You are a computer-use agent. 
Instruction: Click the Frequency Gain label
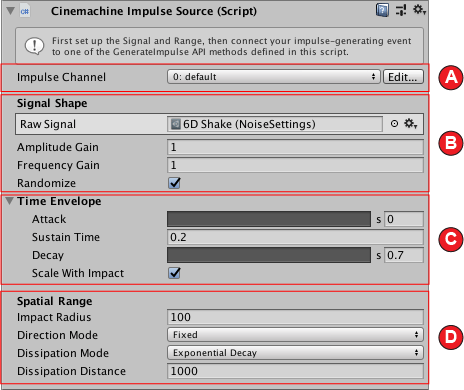click(58, 165)
